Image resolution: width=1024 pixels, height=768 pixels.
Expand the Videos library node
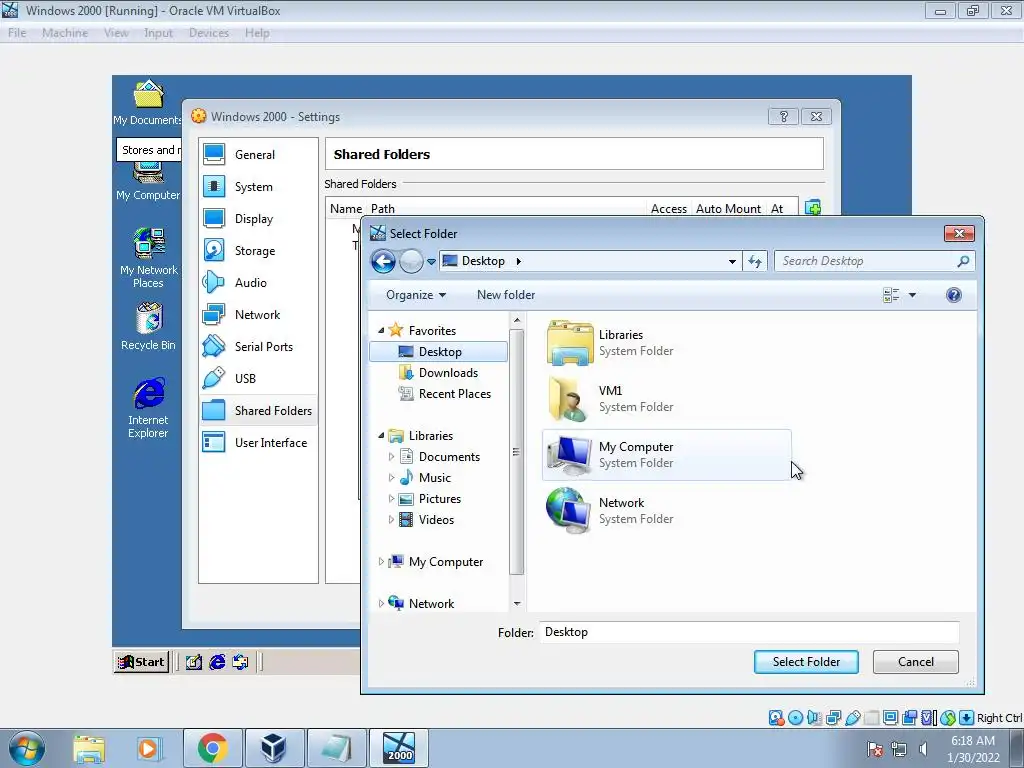391,520
